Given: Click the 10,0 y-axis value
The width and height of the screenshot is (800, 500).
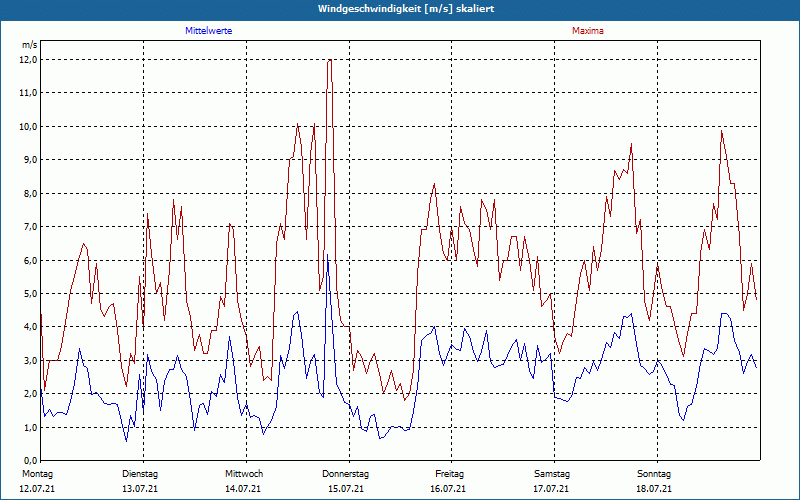Looking at the screenshot, I should pyautogui.click(x=29, y=127).
